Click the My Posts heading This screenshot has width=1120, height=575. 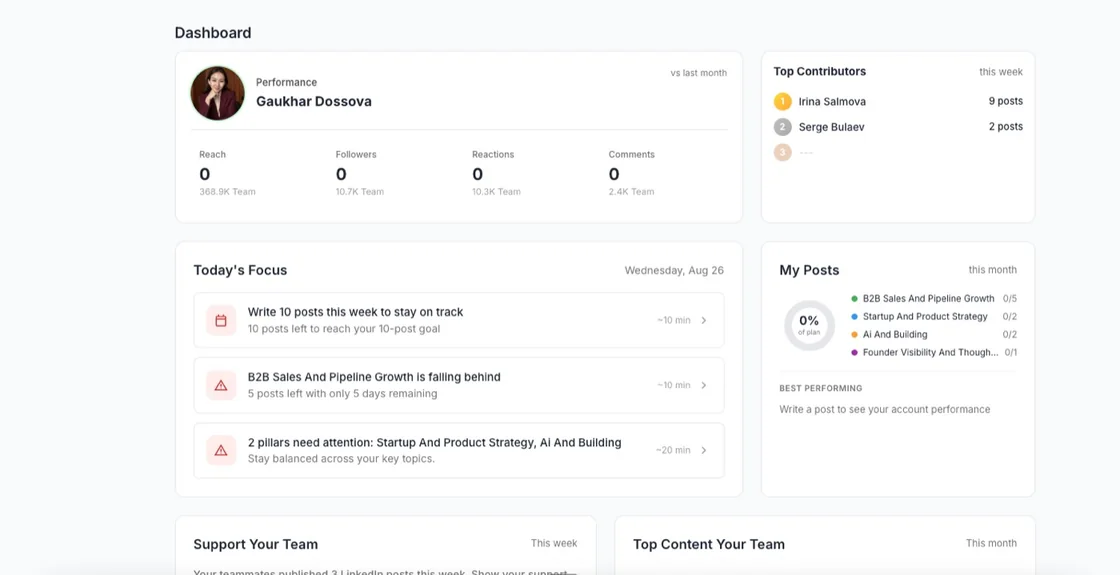tap(809, 270)
